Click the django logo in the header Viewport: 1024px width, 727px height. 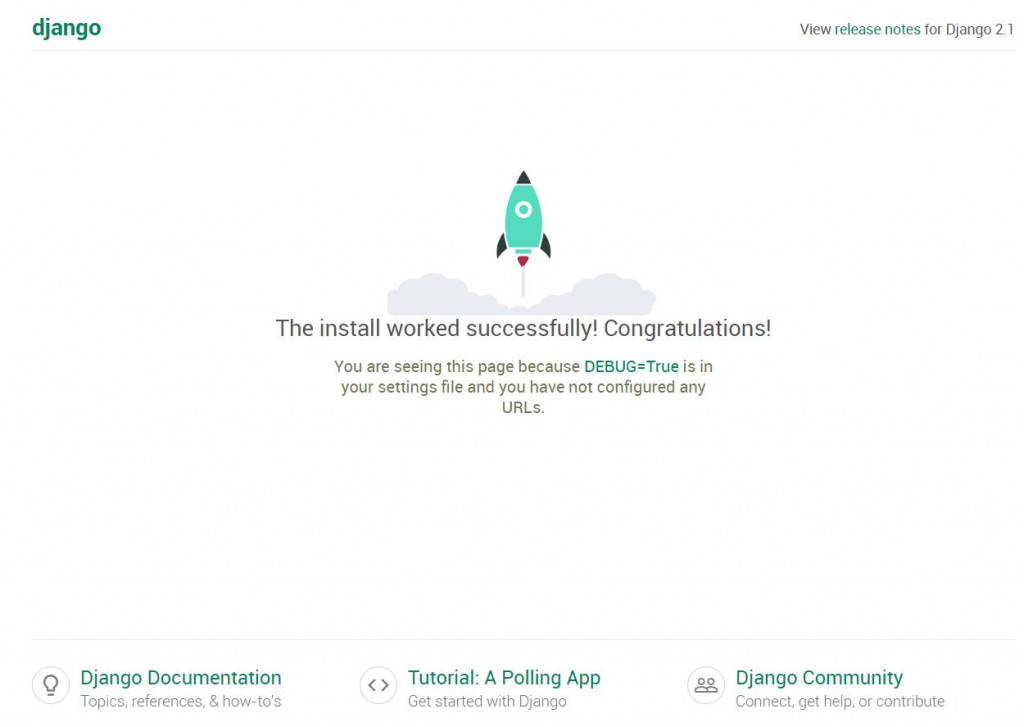click(67, 28)
